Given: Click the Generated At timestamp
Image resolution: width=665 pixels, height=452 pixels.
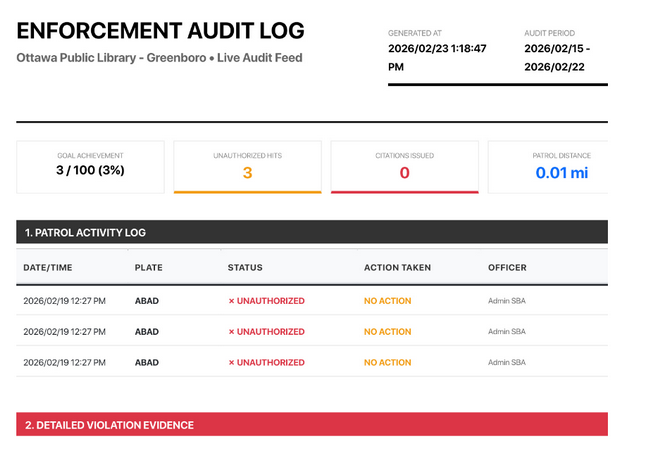Looking at the screenshot, I should click(437, 58).
